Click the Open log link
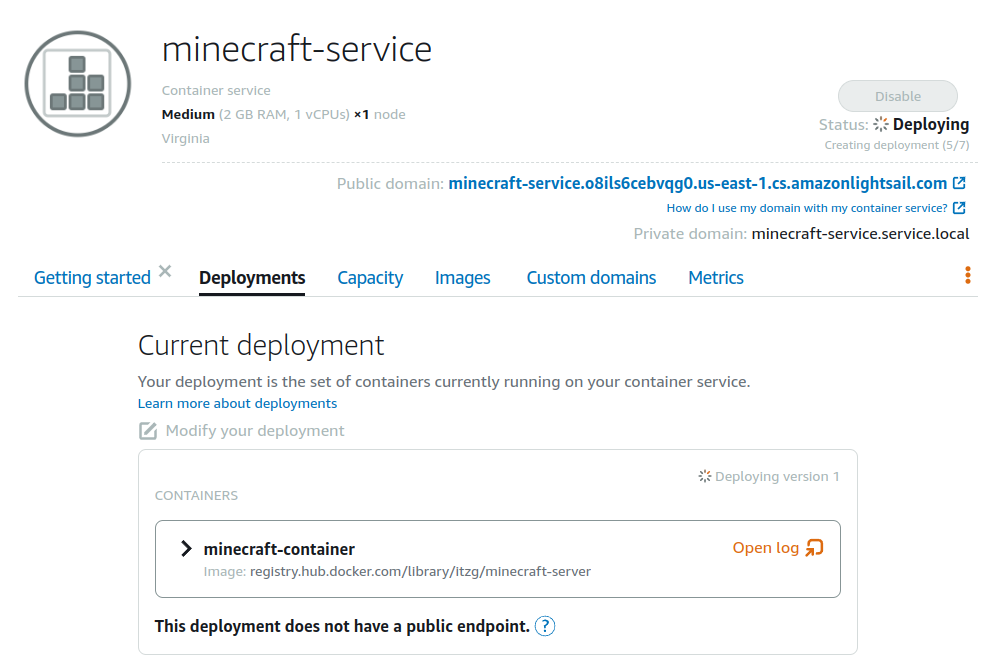 pyautogui.click(x=766, y=548)
